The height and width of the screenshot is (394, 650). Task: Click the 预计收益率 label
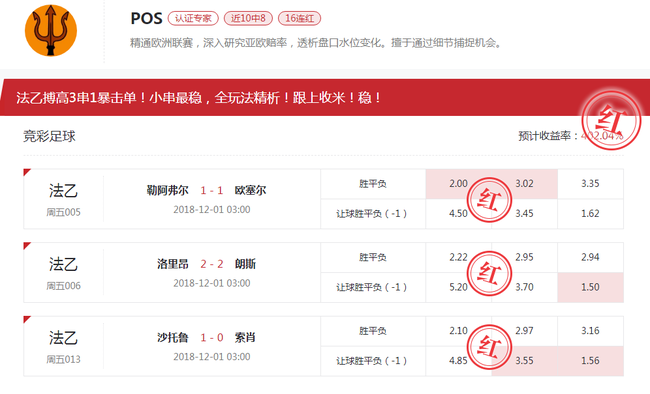[548, 136]
